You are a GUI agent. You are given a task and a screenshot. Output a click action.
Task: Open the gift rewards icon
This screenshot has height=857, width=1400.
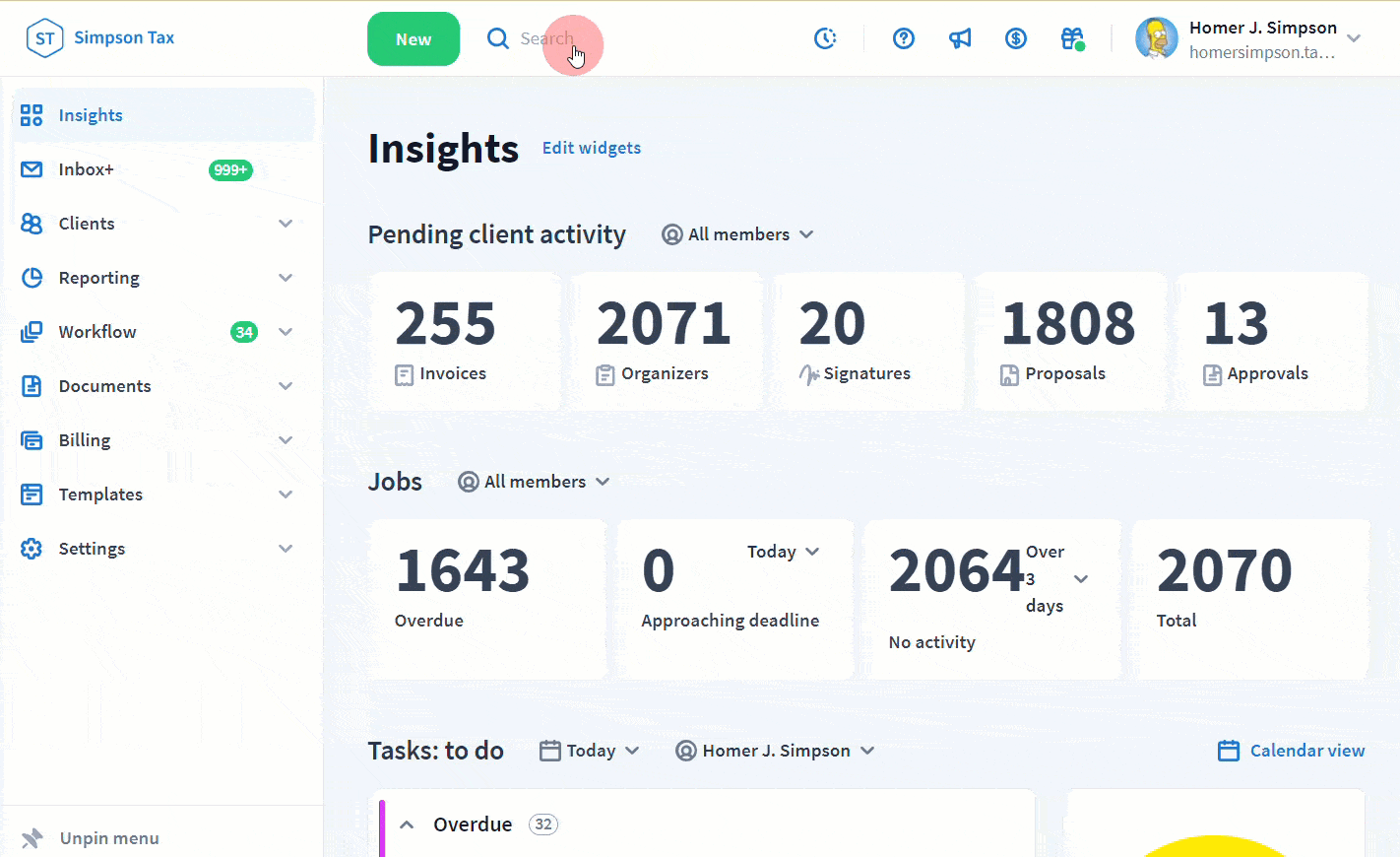(x=1072, y=38)
